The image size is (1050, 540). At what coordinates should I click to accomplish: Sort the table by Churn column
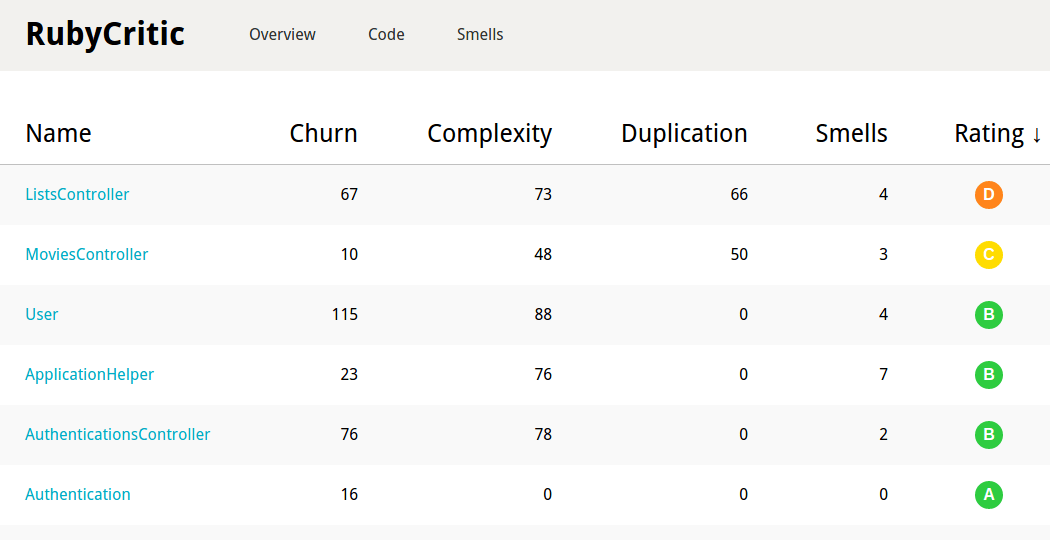pyautogui.click(x=323, y=134)
